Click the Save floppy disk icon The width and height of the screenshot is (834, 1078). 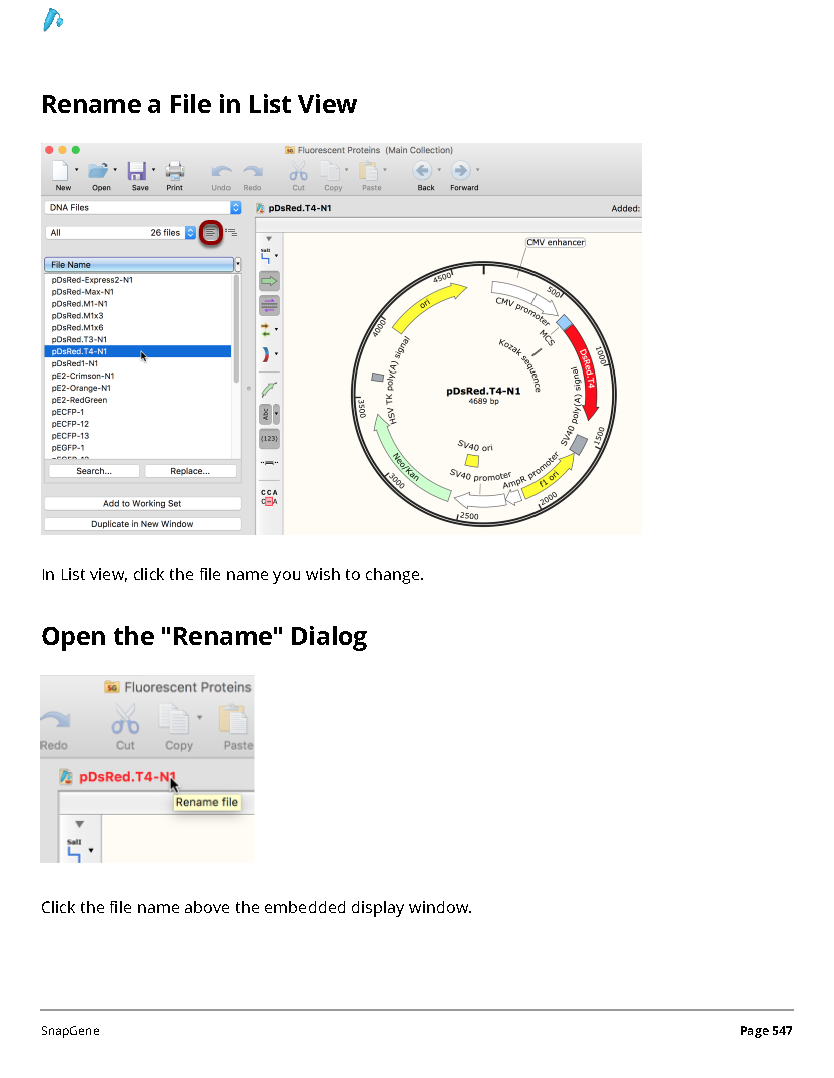pyautogui.click(x=137, y=170)
